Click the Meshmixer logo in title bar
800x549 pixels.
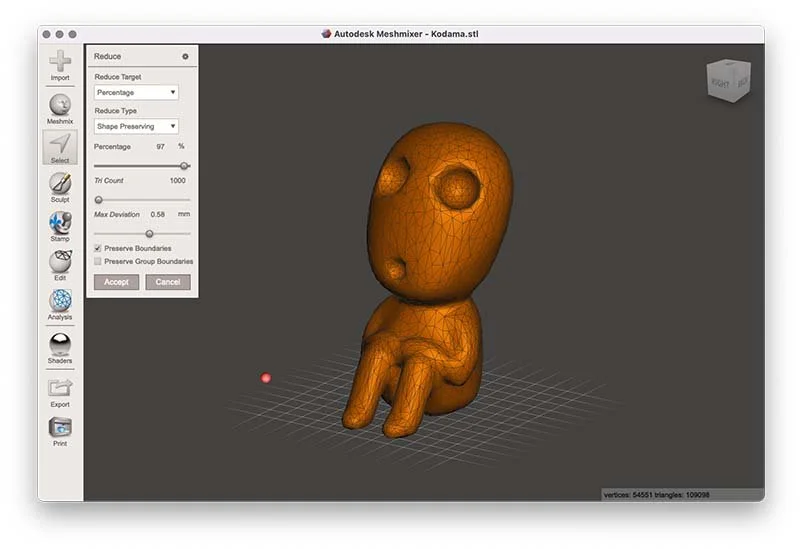(x=326, y=34)
